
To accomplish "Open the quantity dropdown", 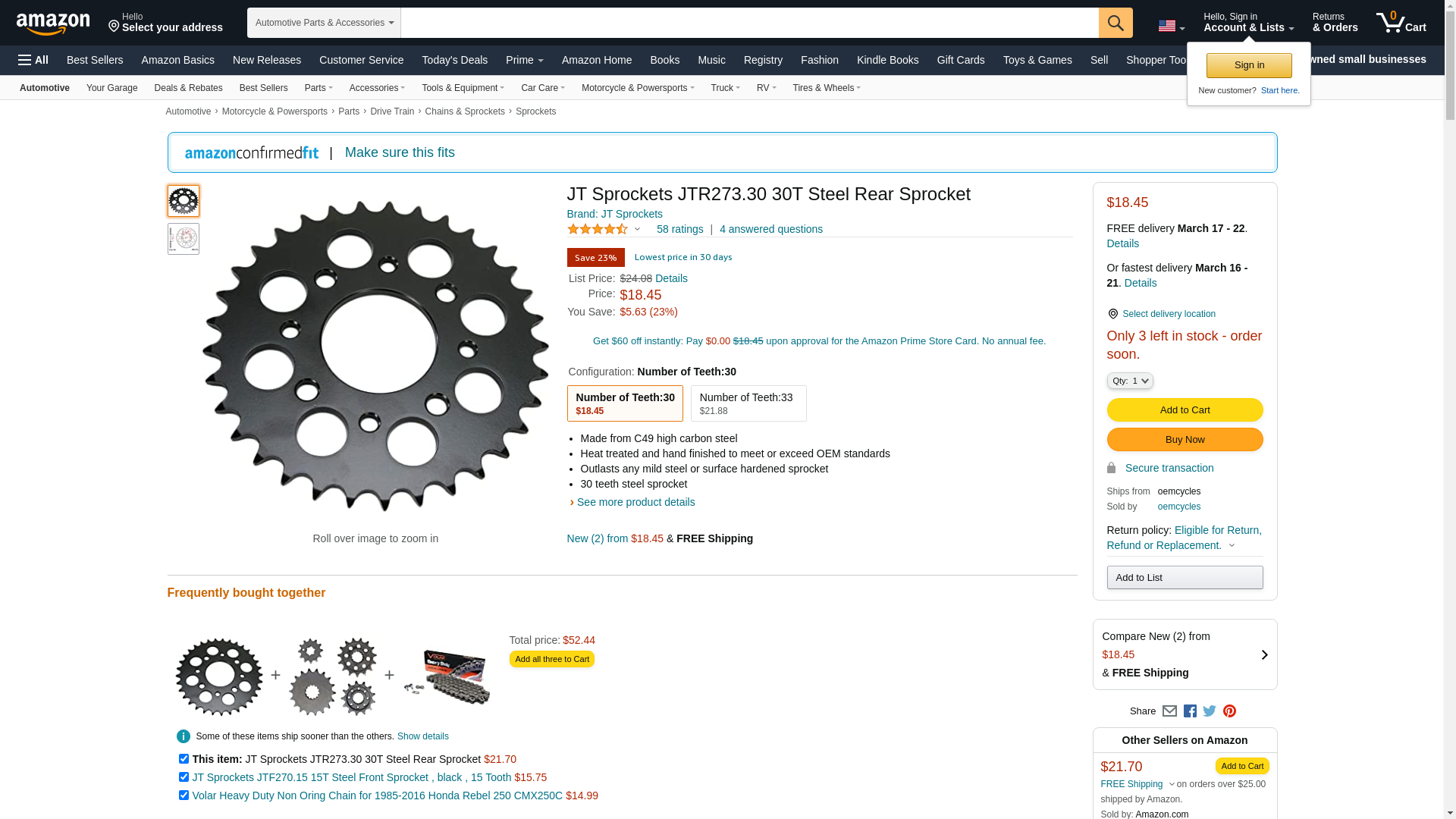I will 1129,381.
